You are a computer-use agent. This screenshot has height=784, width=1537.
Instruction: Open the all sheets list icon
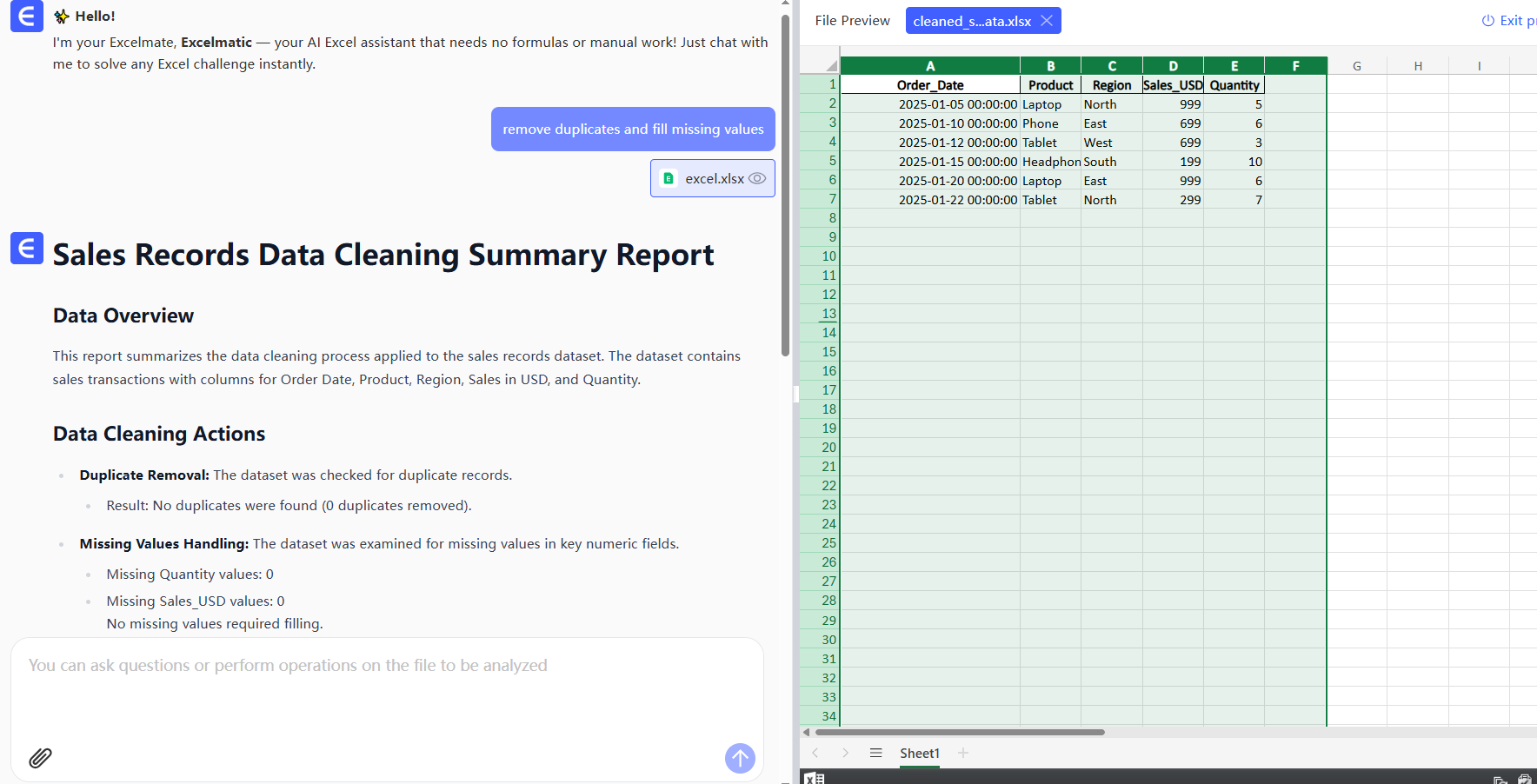tap(875, 753)
